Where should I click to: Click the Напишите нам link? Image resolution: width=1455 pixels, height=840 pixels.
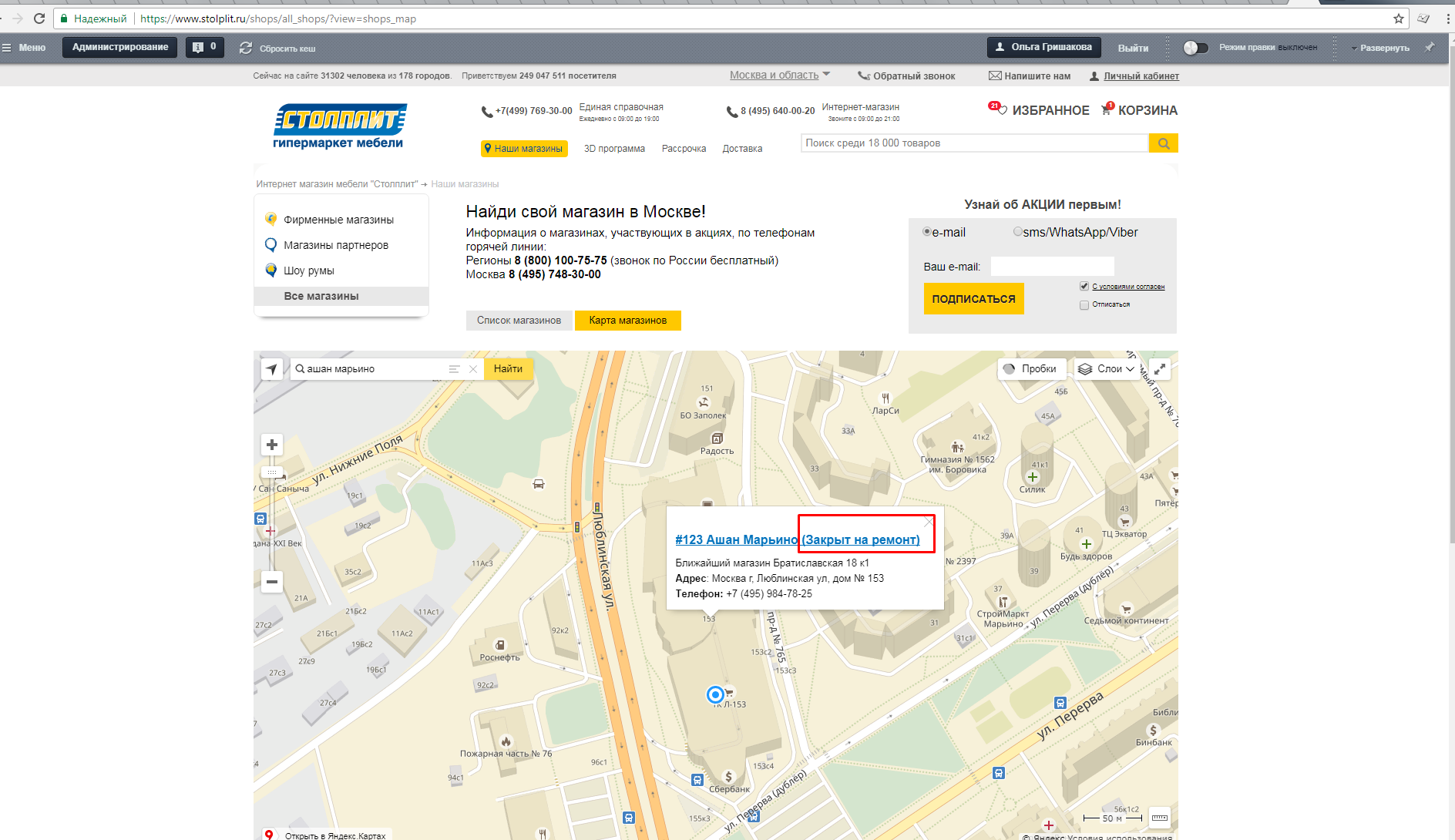1037,76
